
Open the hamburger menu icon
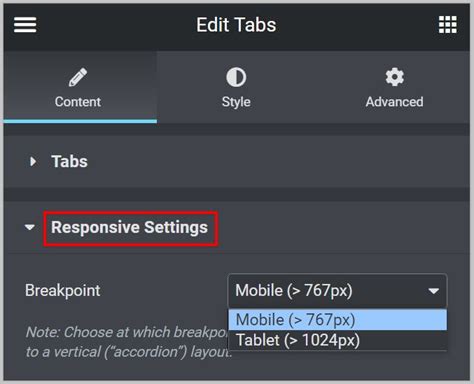pyautogui.click(x=25, y=25)
